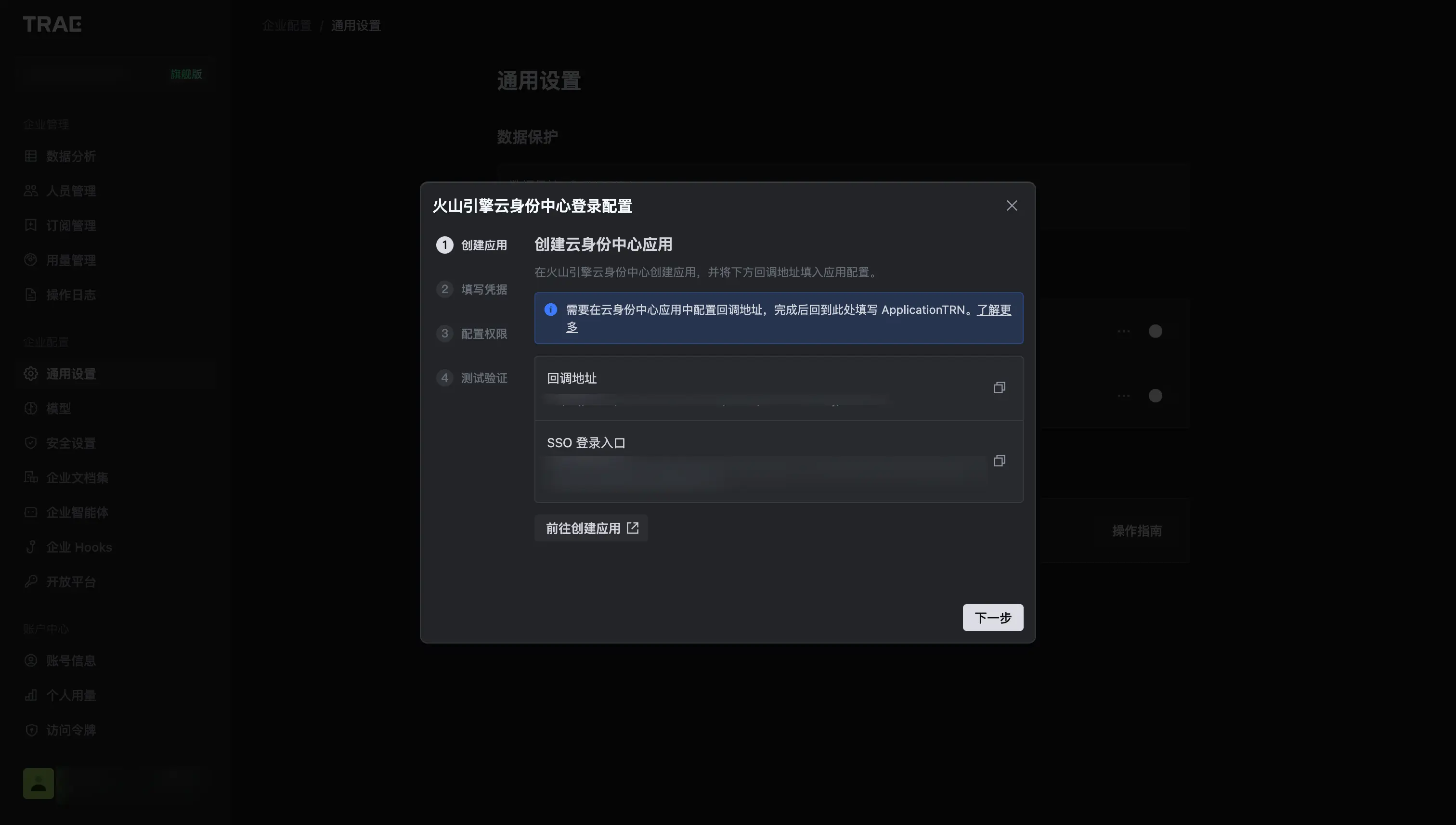Viewport: 1456px width, 825px height.
Task: Click the 通用设置 gear icon
Action: tap(31, 374)
